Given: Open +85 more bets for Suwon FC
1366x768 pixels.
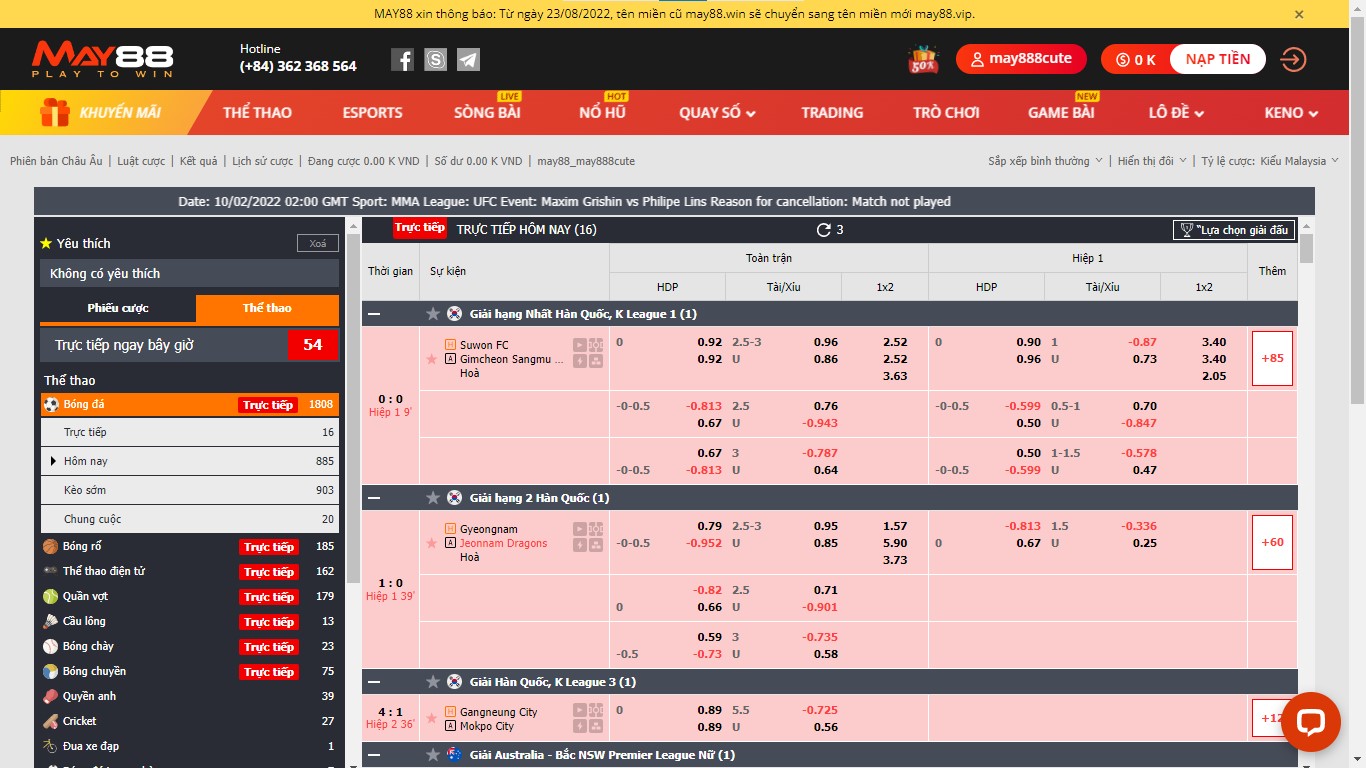Looking at the screenshot, I should [x=1272, y=358].
